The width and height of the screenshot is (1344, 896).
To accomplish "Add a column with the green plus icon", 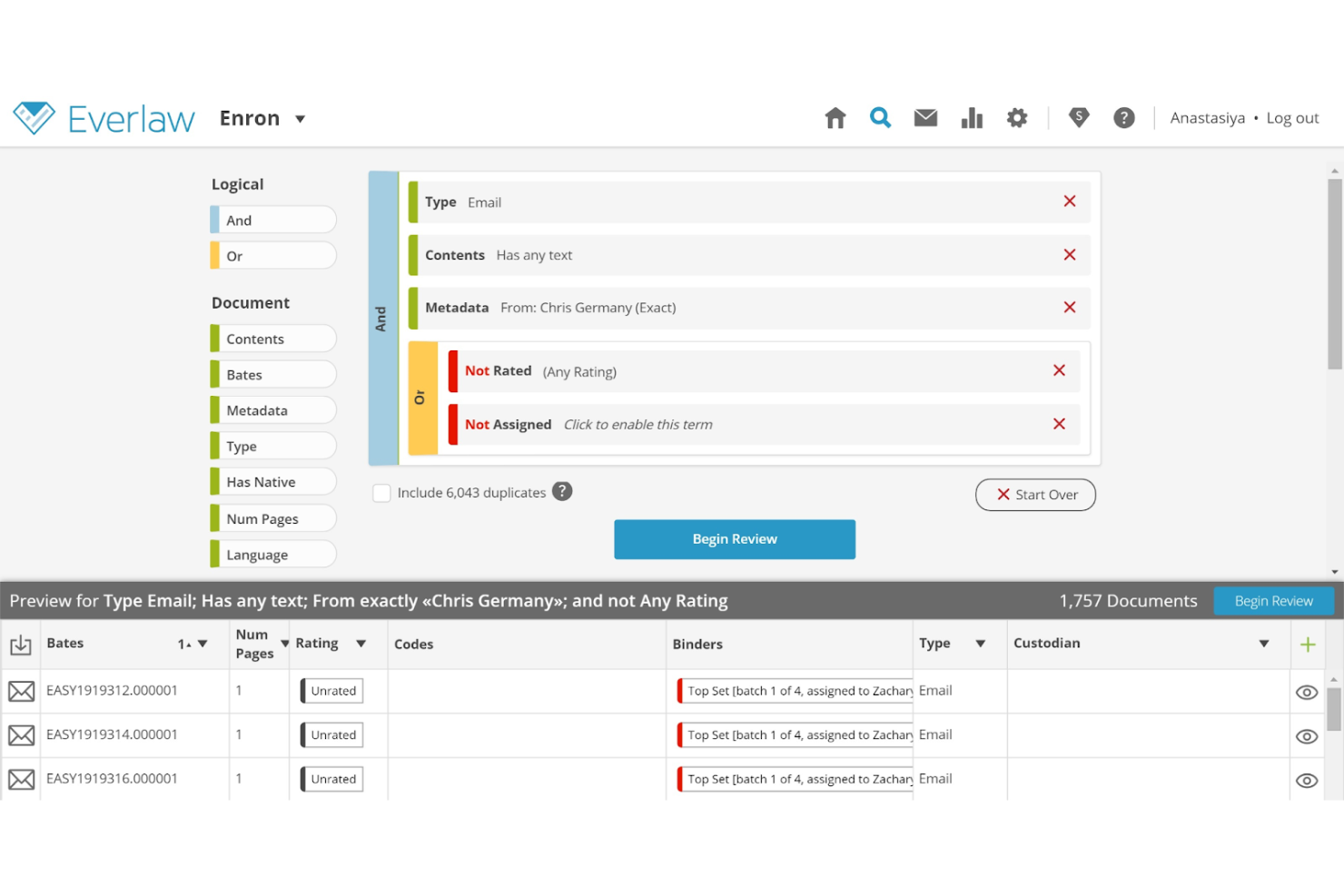I will click(x=1308, y=645).
